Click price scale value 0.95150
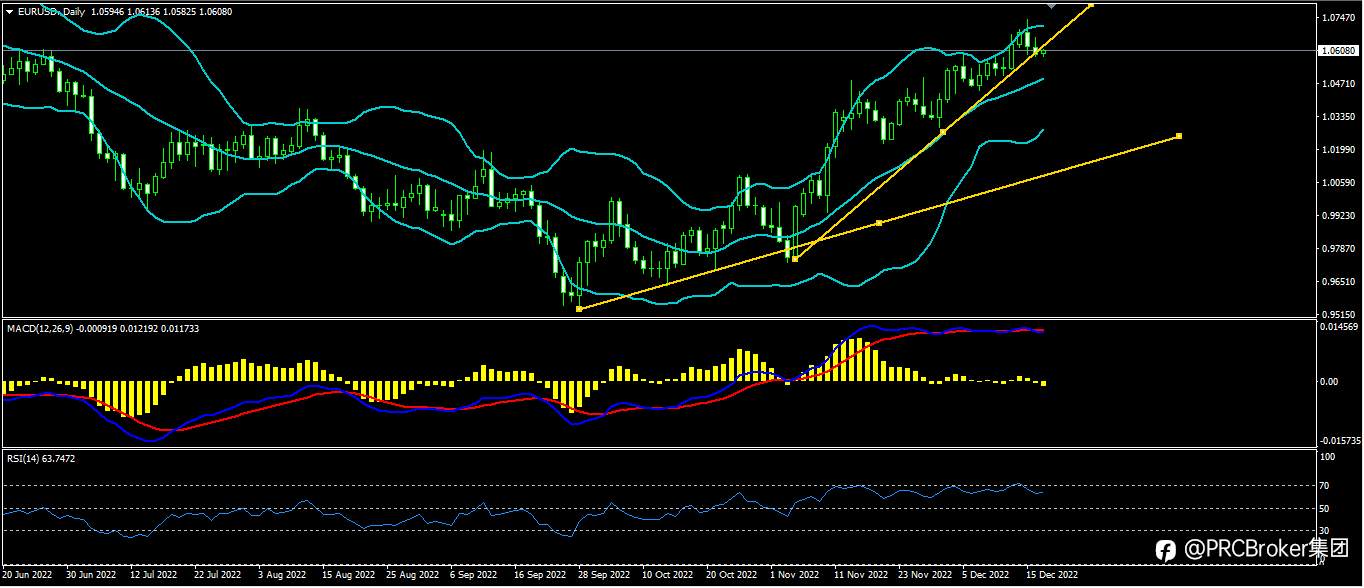 click(1337, 313)
